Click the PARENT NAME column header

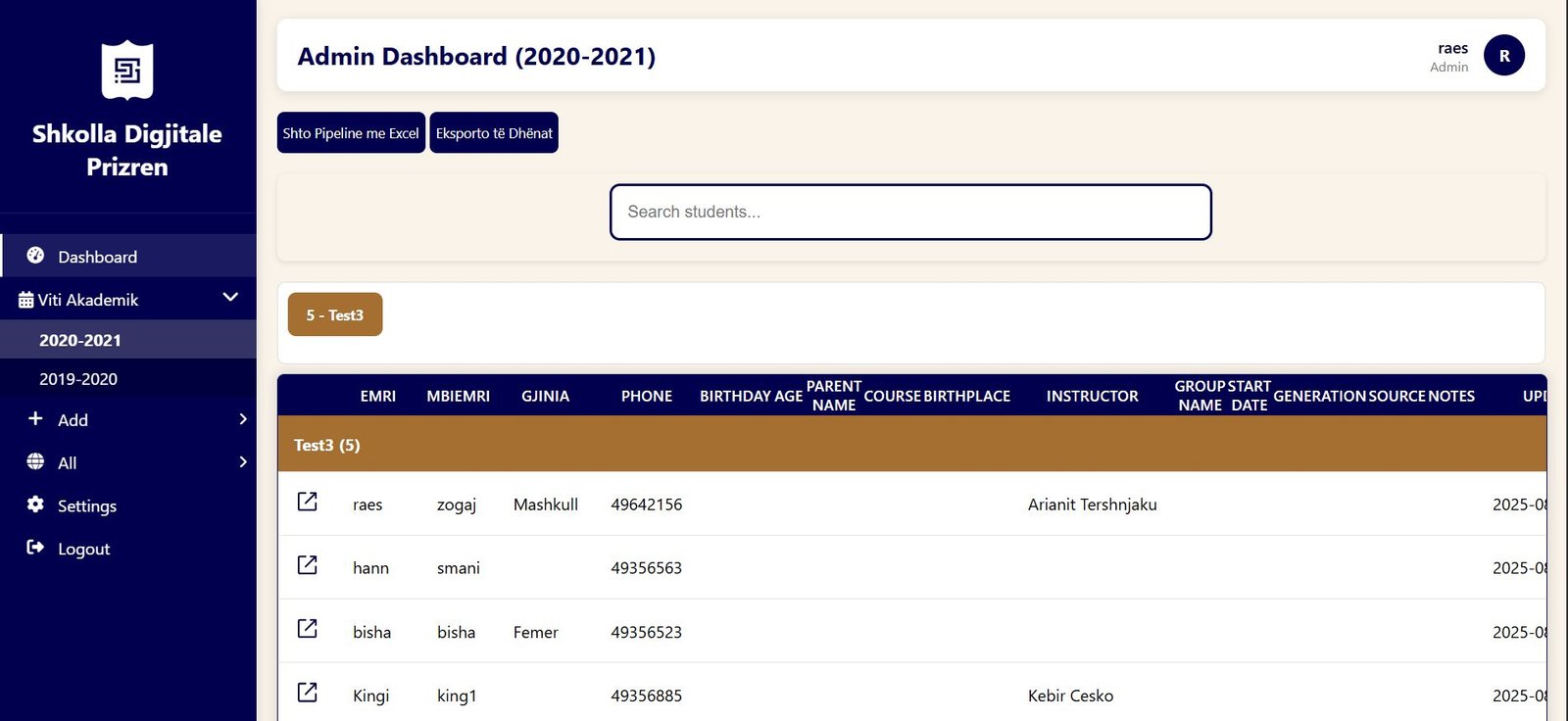tap(834, 396)
